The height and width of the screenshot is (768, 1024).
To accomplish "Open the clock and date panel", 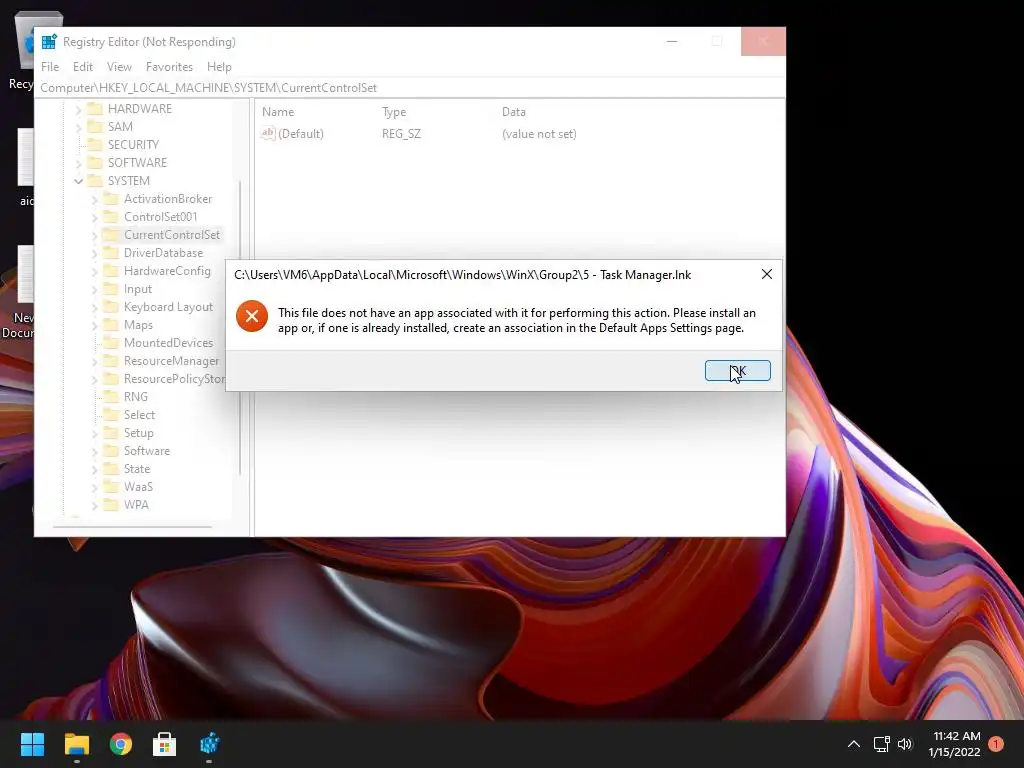I will [955, 744].
